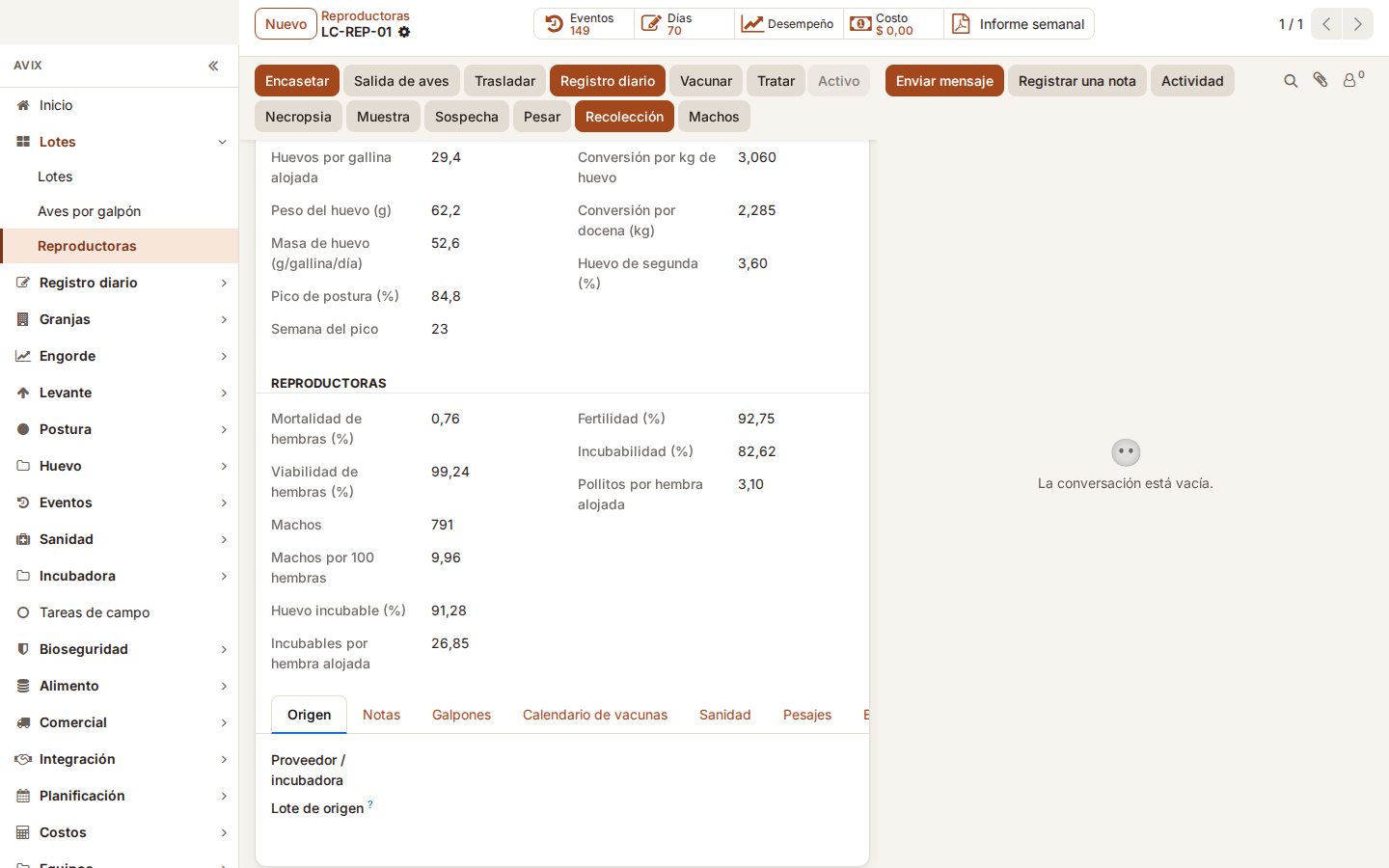This screenshot has height=868, width=1389.
Task: Click the Nuevo button
Action: point(286,24)
